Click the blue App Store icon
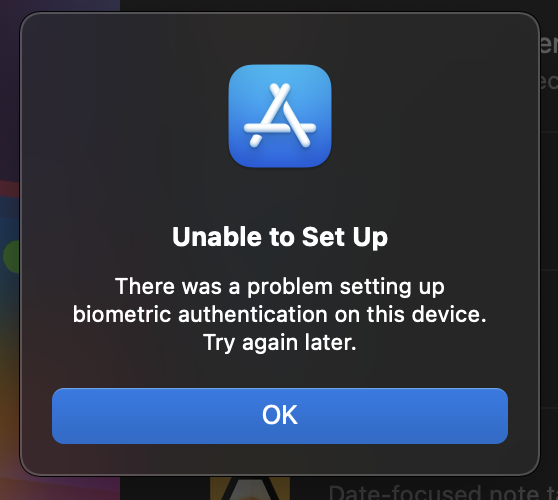 [280, 116]
